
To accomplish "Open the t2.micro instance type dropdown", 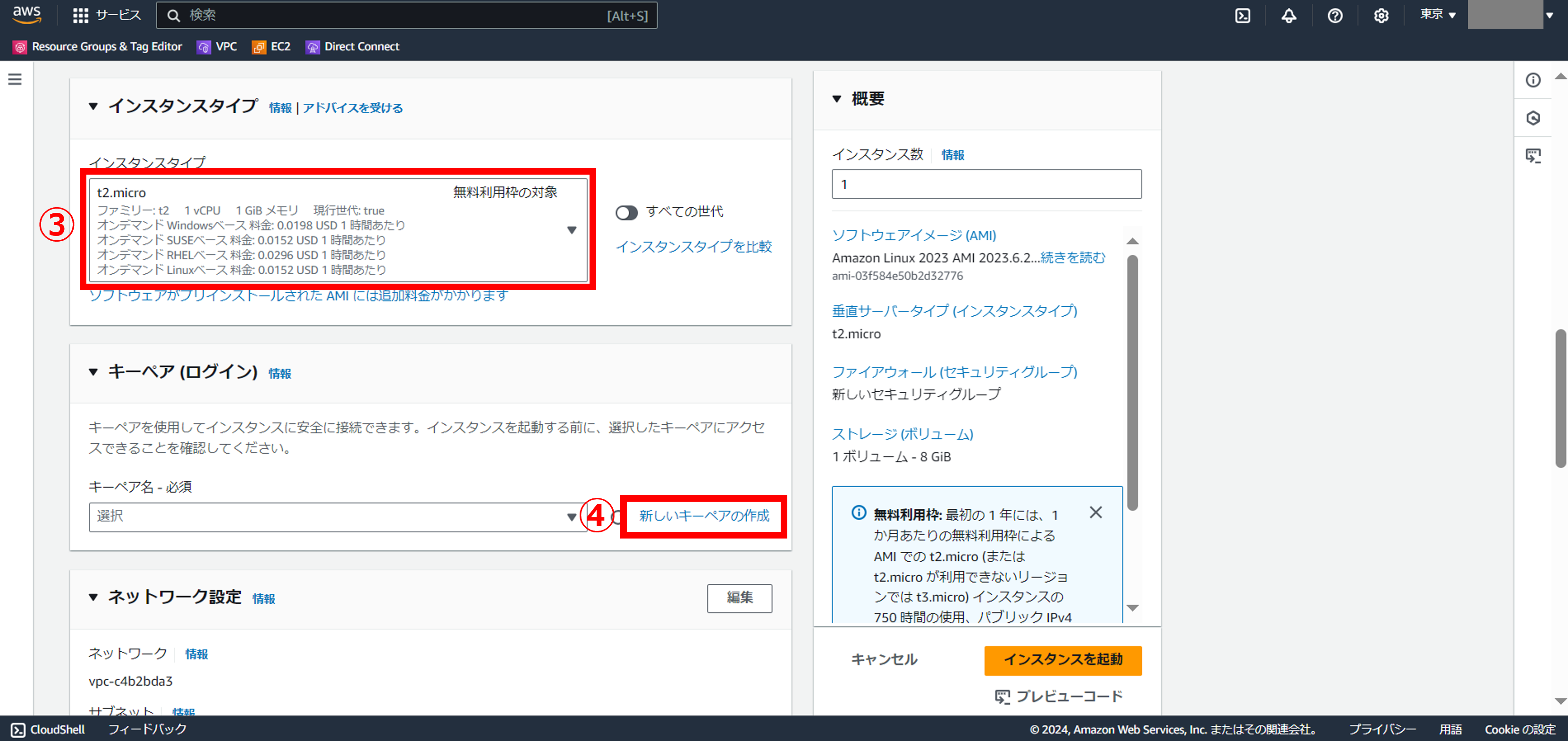I will [x=338, y=230].
